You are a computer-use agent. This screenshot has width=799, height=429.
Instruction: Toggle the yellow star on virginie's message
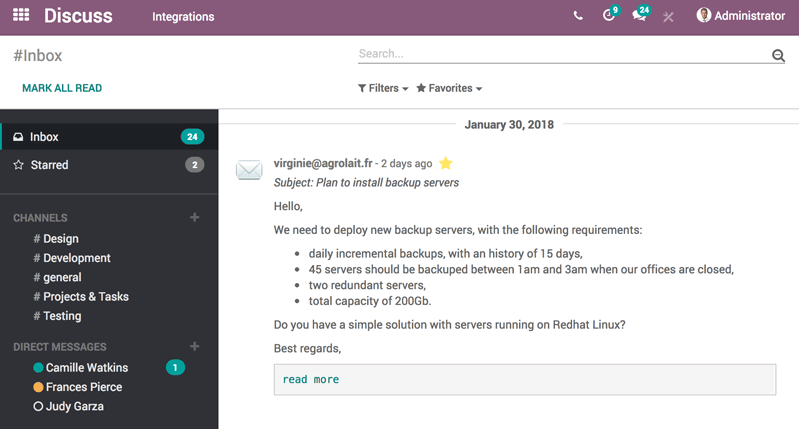pos(446,163)
